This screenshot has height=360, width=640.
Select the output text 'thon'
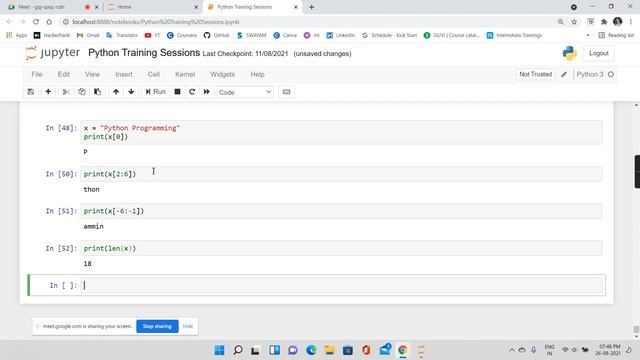[91, 189]
